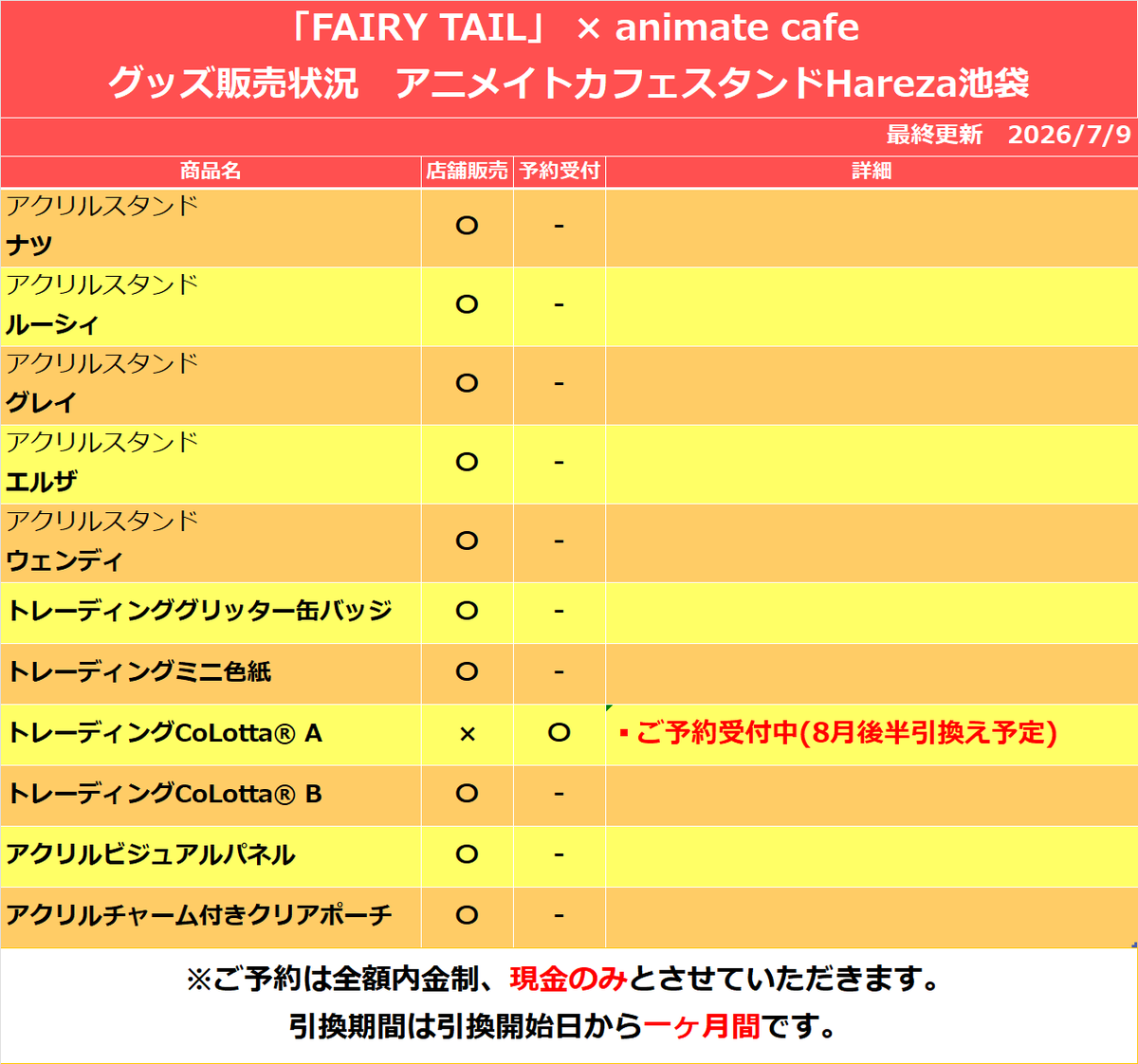Click the 店舗販売 column header
This screenshot has width=1138, height=1064.
(467, 172)
